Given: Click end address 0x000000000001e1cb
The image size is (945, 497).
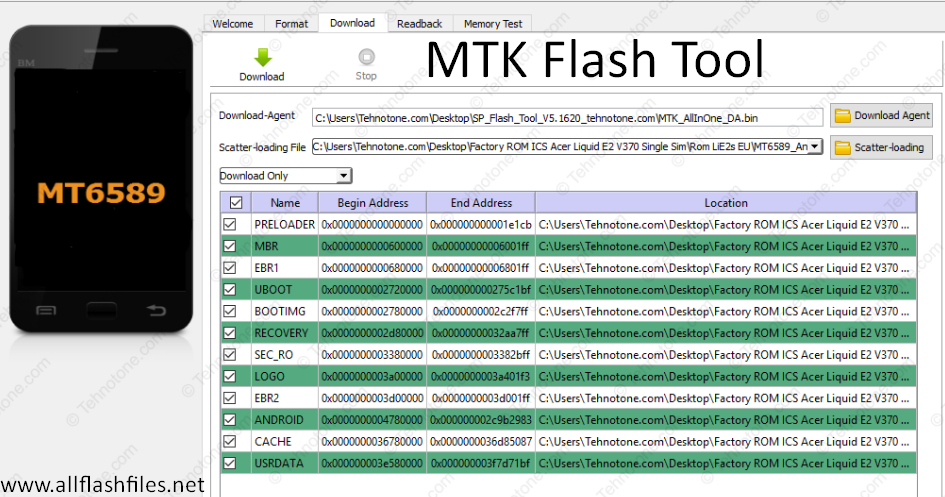Looking at the screenshot, I should 481,225.
